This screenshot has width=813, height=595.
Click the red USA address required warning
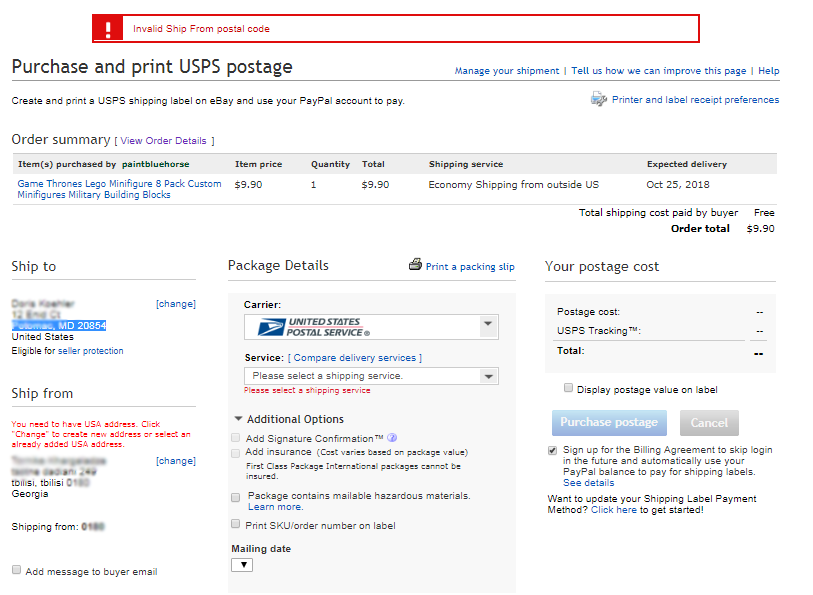point(101,434)
